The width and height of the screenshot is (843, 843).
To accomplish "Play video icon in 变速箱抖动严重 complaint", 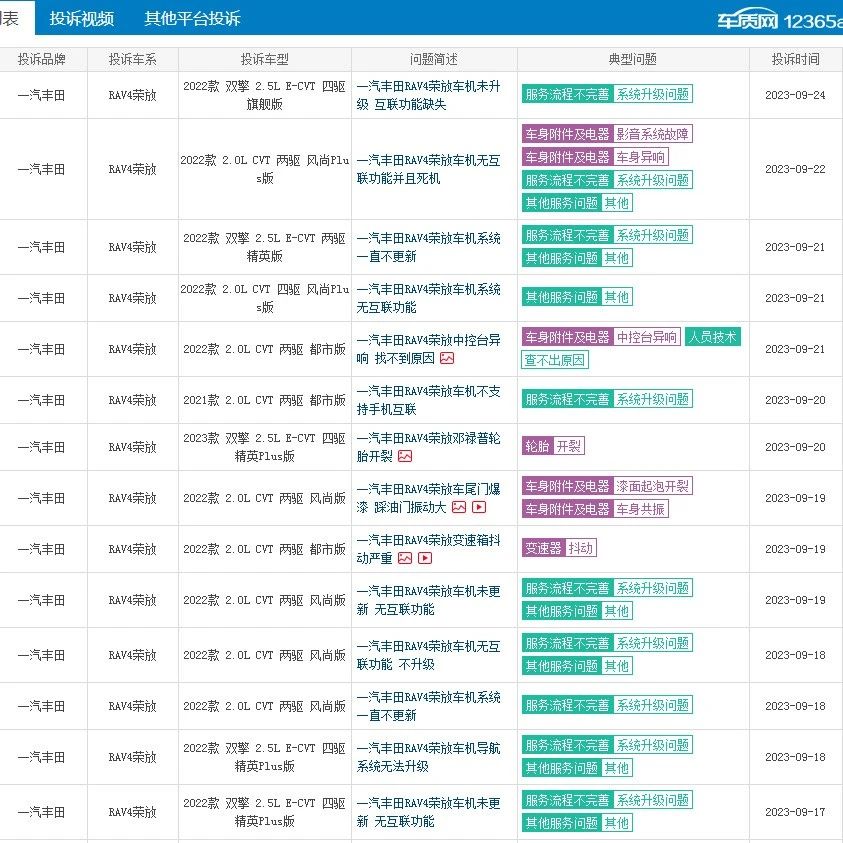I will (x=425, y=558).
